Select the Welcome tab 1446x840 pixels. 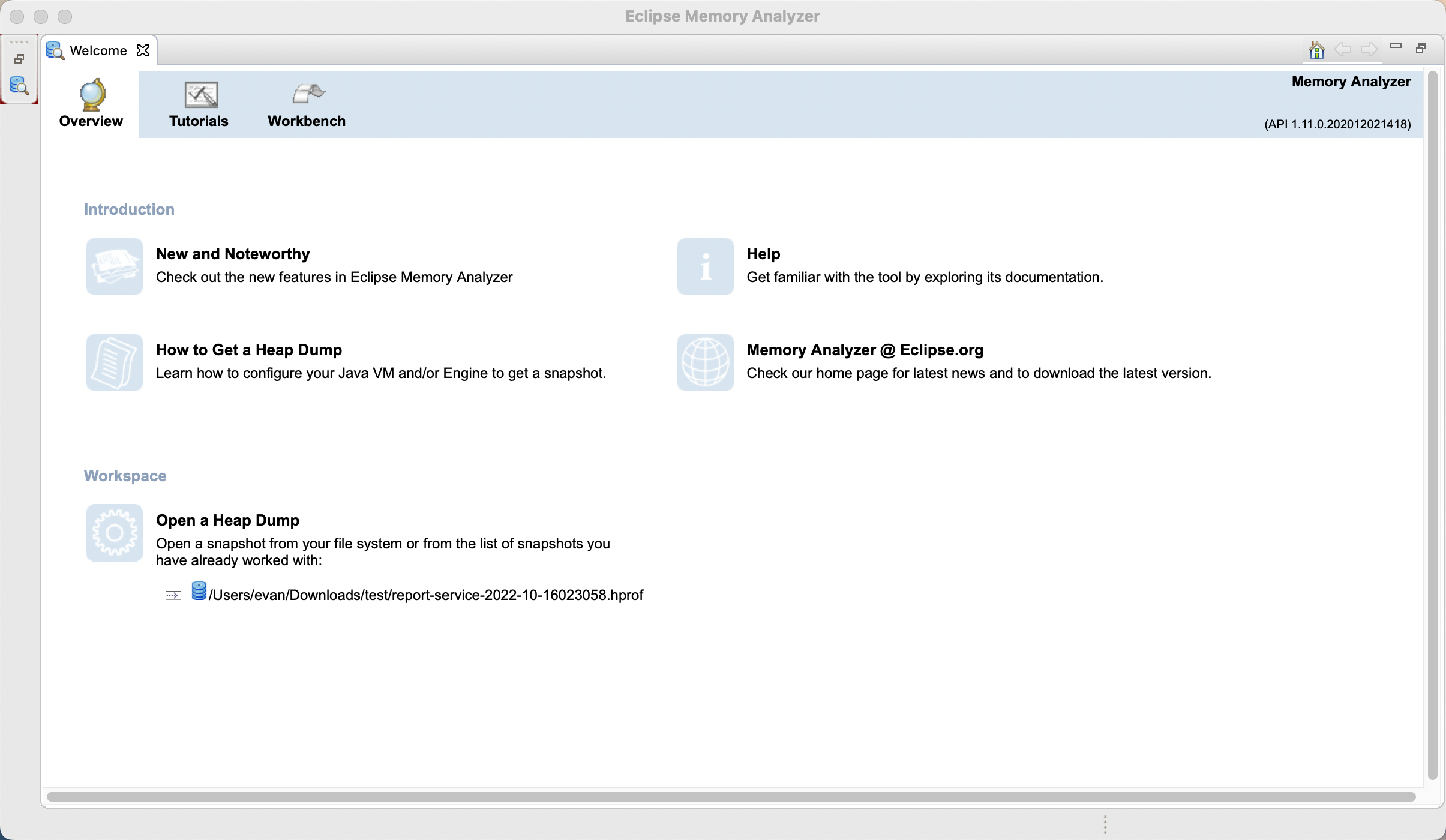pyautogui.click(x=98, y=50)
